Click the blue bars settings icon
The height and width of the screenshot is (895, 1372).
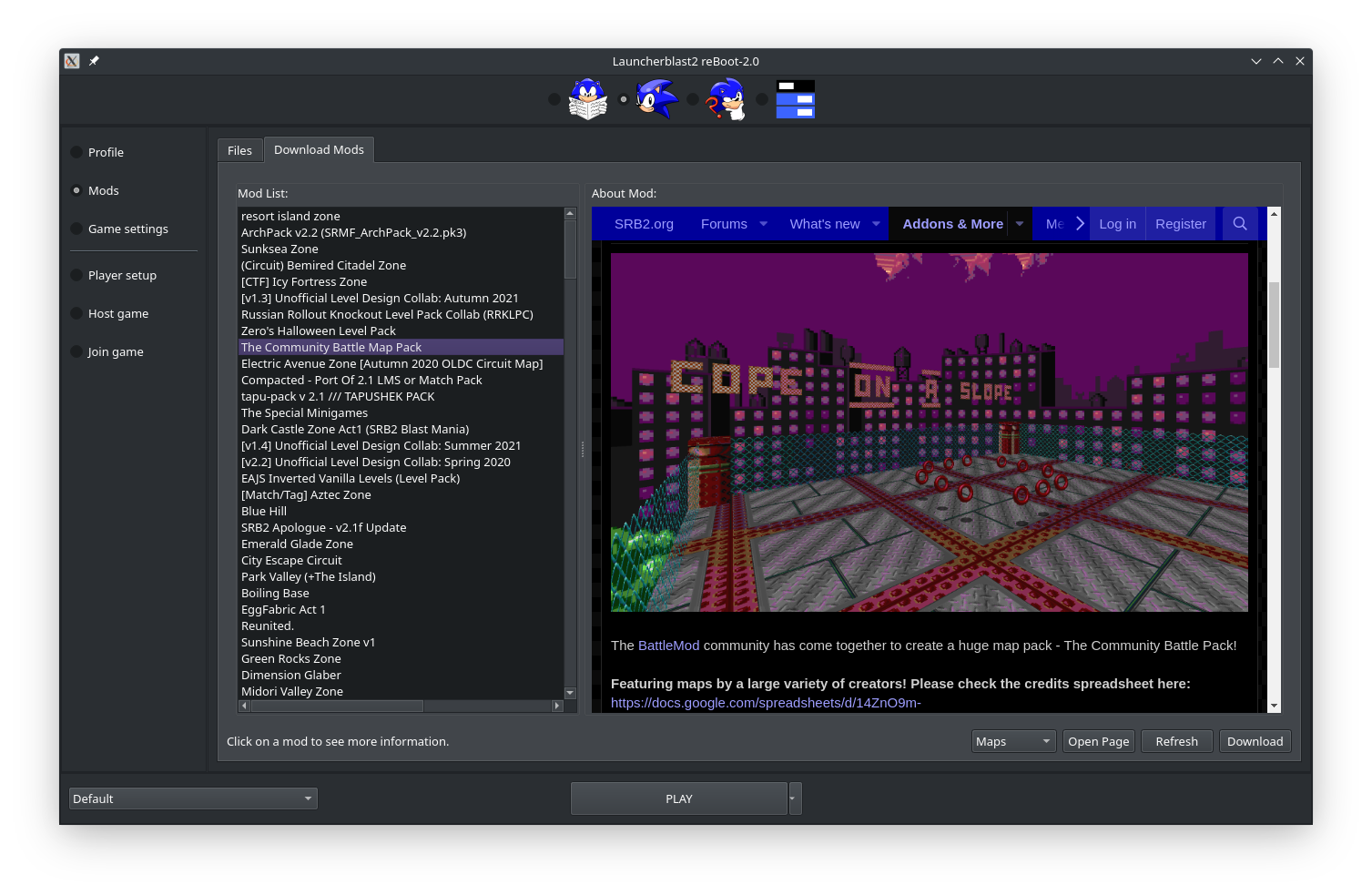pos(796,99)
